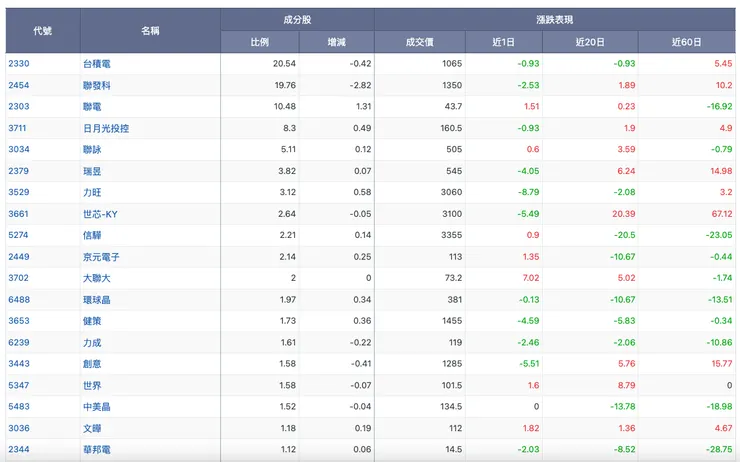Image resolution: width=740 pixels, height=462 pixels.
Task: Open stock code 2454 link
Action: pos(19,85)
